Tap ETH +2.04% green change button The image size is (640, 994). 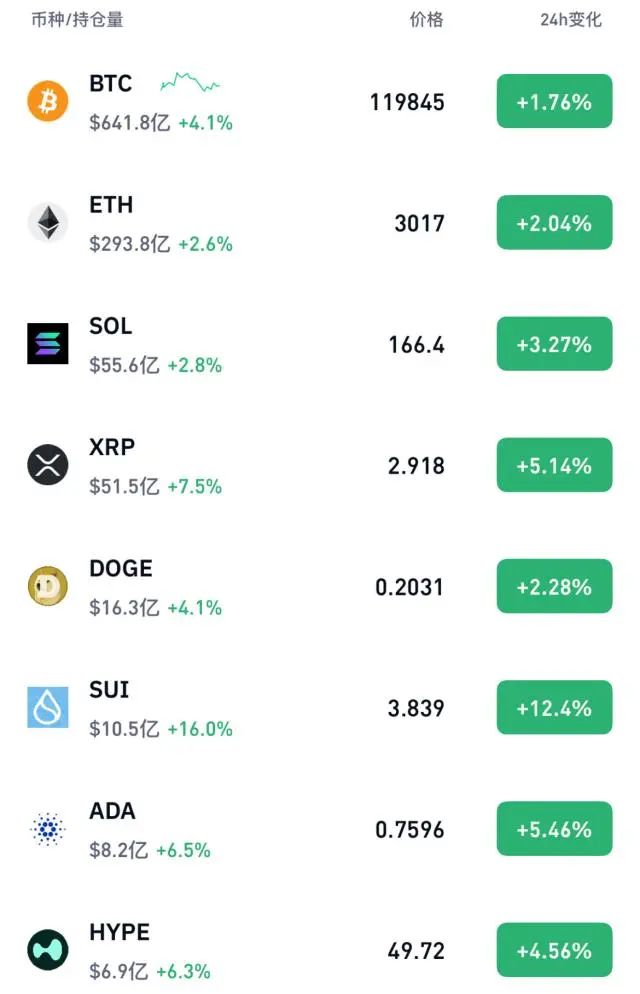(x=554, y=223)
